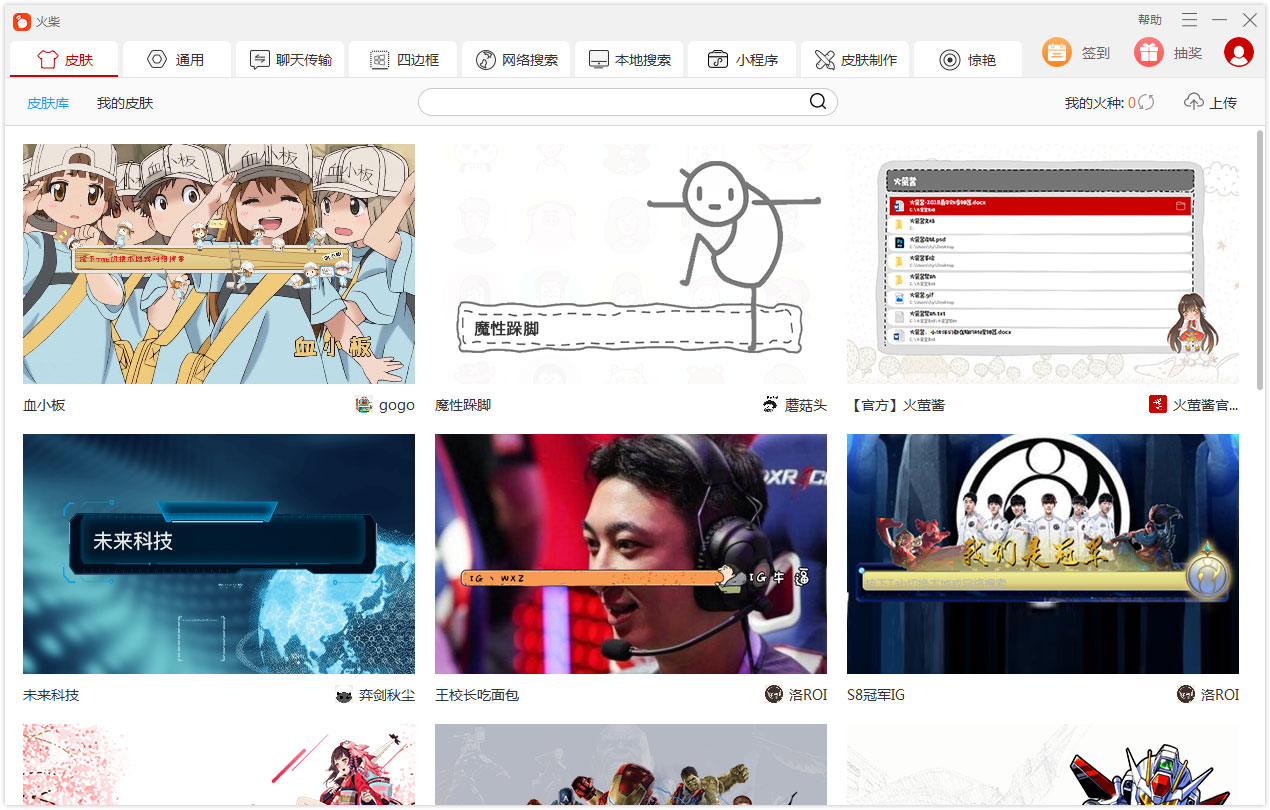Select the 魔性跺脚 skin thumbnail

(x=631, y=264)
